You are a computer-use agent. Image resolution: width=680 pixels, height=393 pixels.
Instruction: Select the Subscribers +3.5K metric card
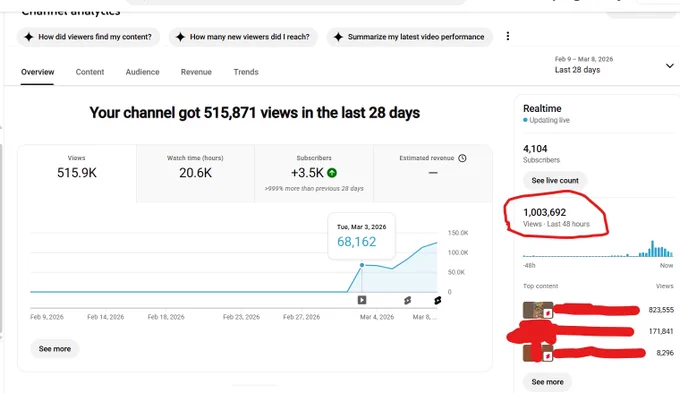coord(314,174)
